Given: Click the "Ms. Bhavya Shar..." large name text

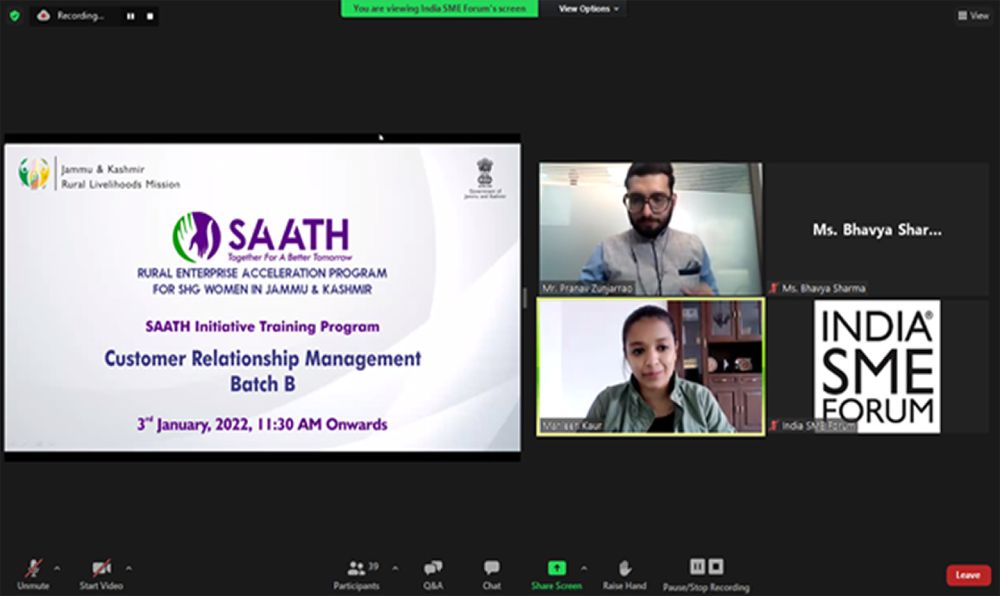Looking at the screenshot, I should (877, 229).
